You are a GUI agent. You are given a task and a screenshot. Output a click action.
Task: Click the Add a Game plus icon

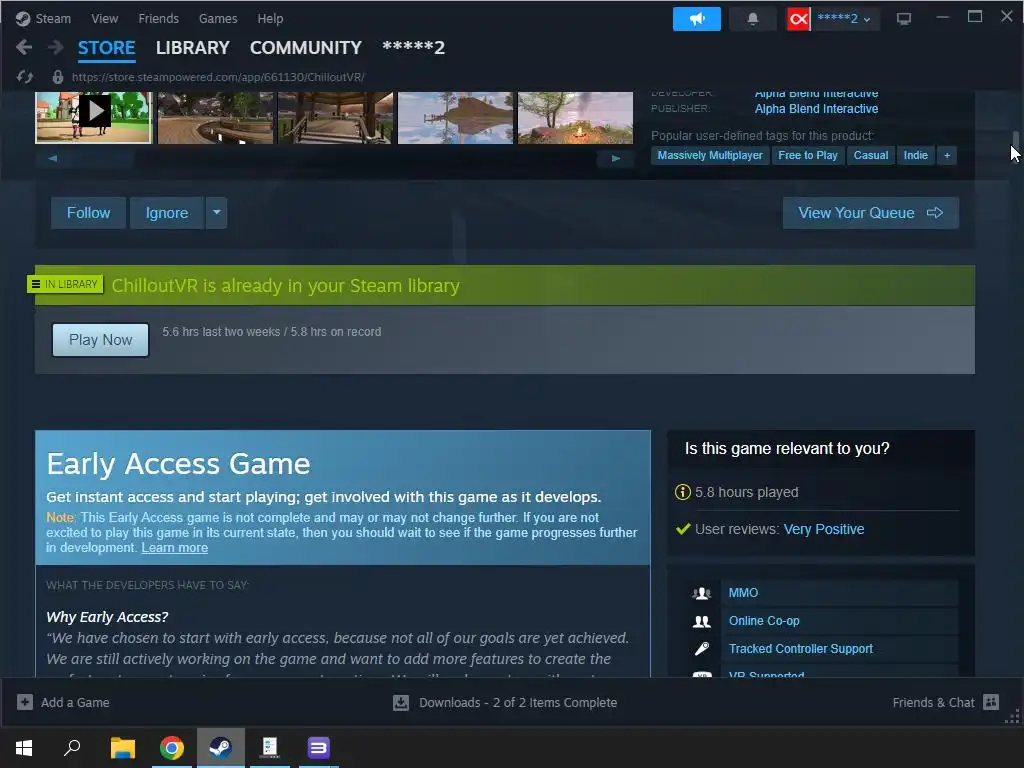tap(25, 702)
